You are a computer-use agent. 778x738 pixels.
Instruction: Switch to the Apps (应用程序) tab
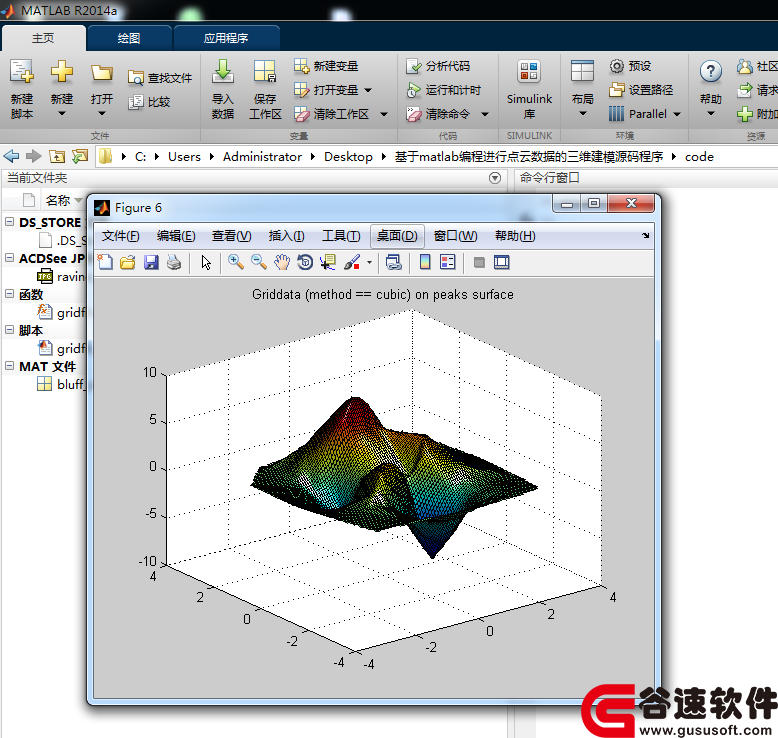pyautogui.click(x=226, y=38)
